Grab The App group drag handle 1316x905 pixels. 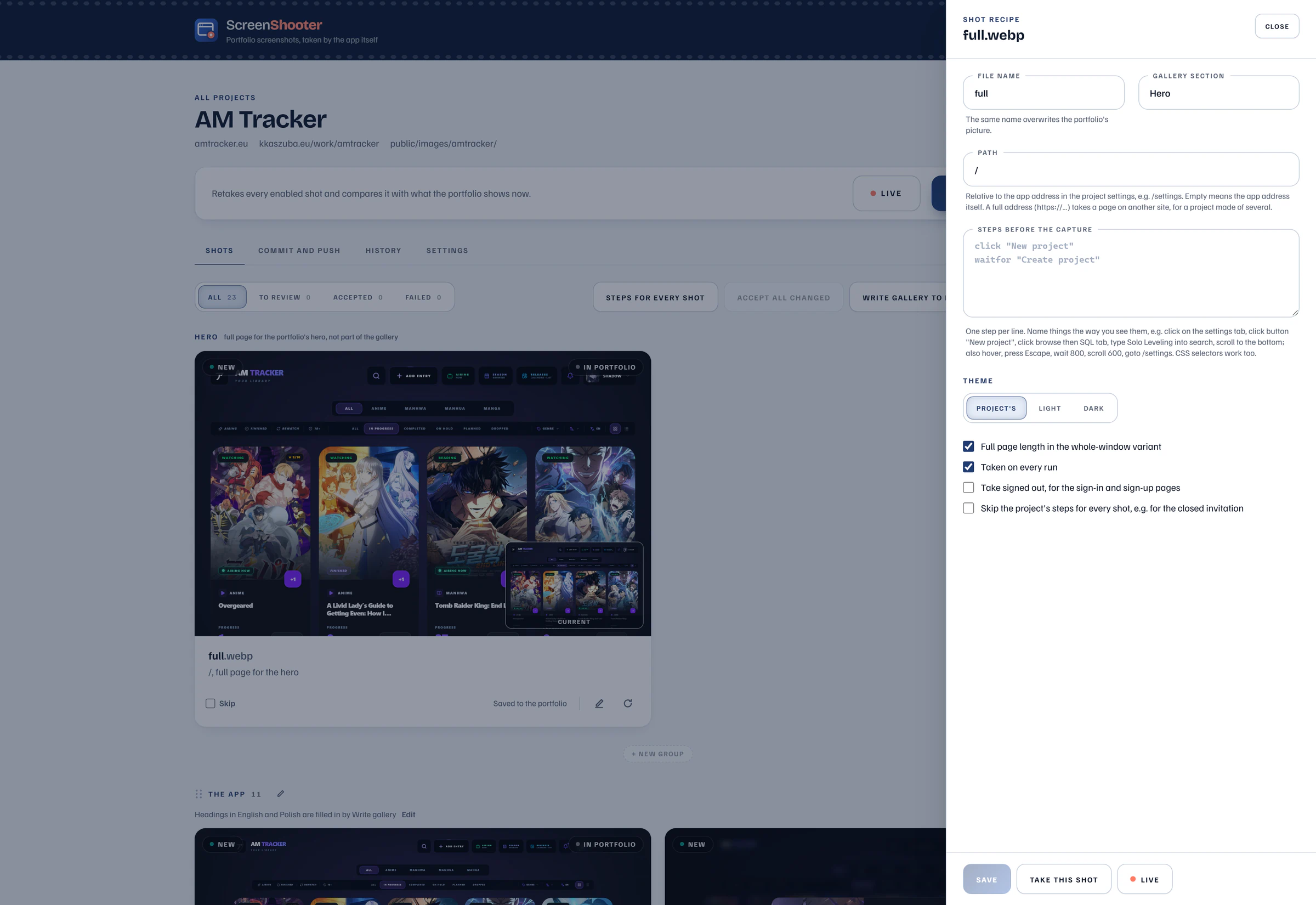[198, 794]
